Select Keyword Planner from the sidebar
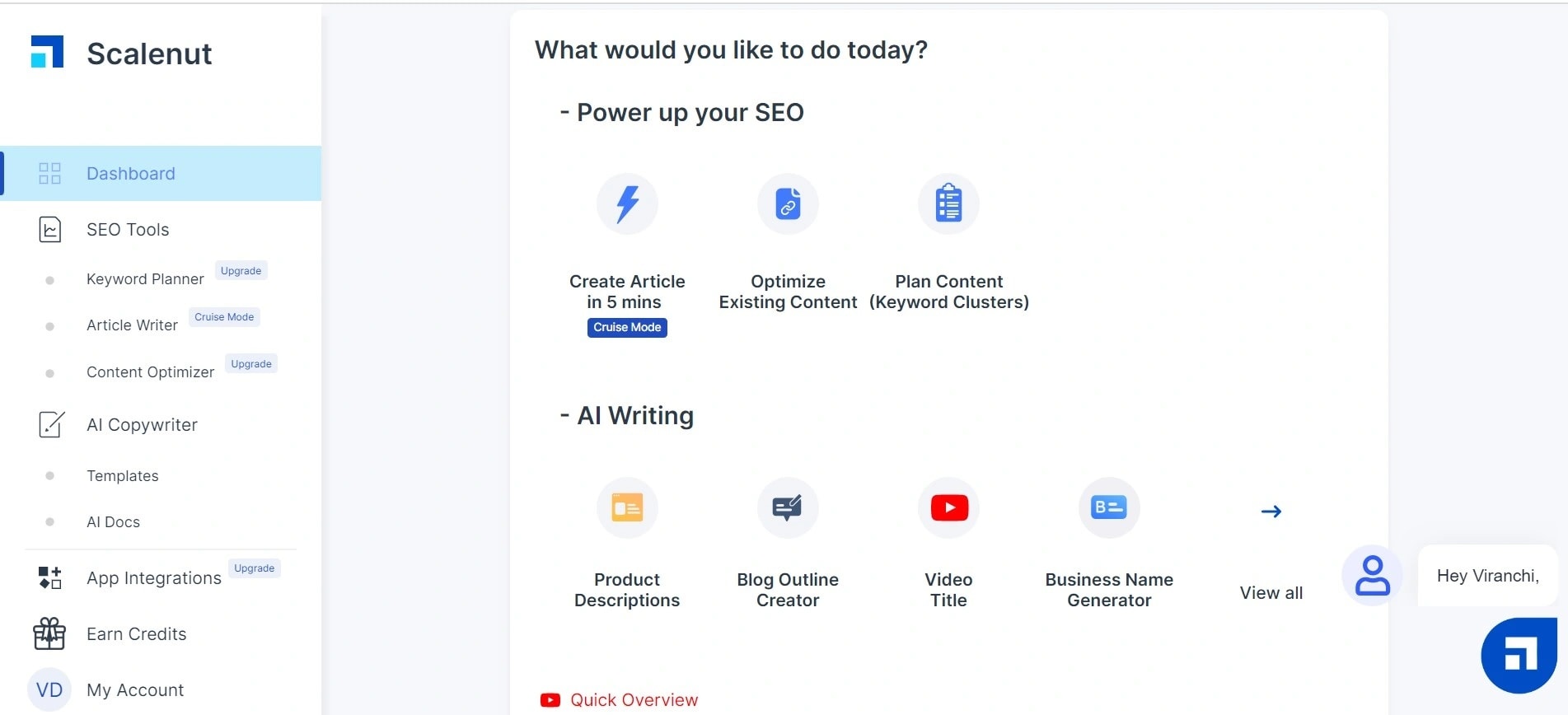The height and width of the screenshot is (715, 1568). click(145, 279)
